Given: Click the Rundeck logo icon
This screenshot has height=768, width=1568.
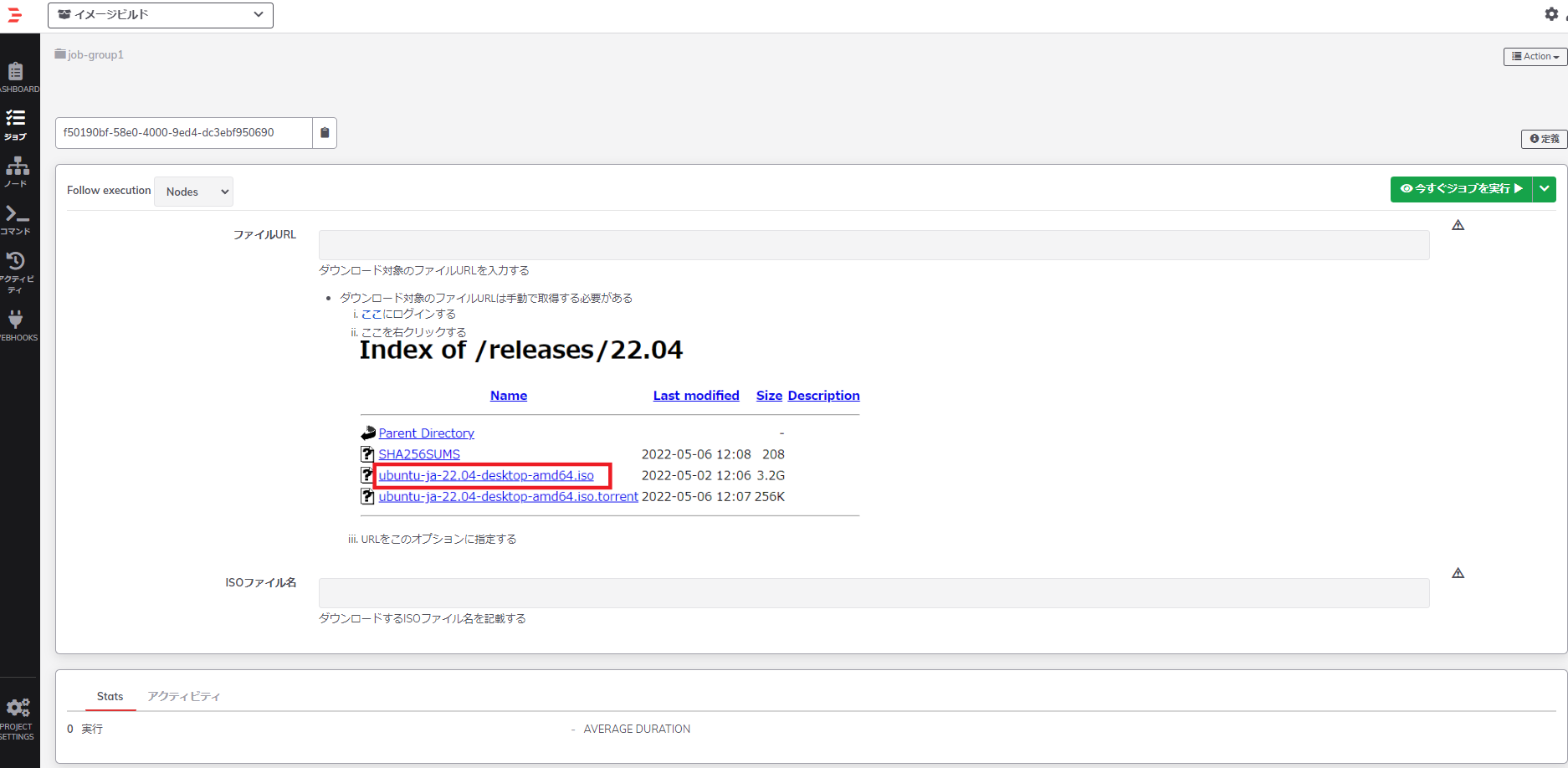Looking at the screenshot, I should coord(14,14).
